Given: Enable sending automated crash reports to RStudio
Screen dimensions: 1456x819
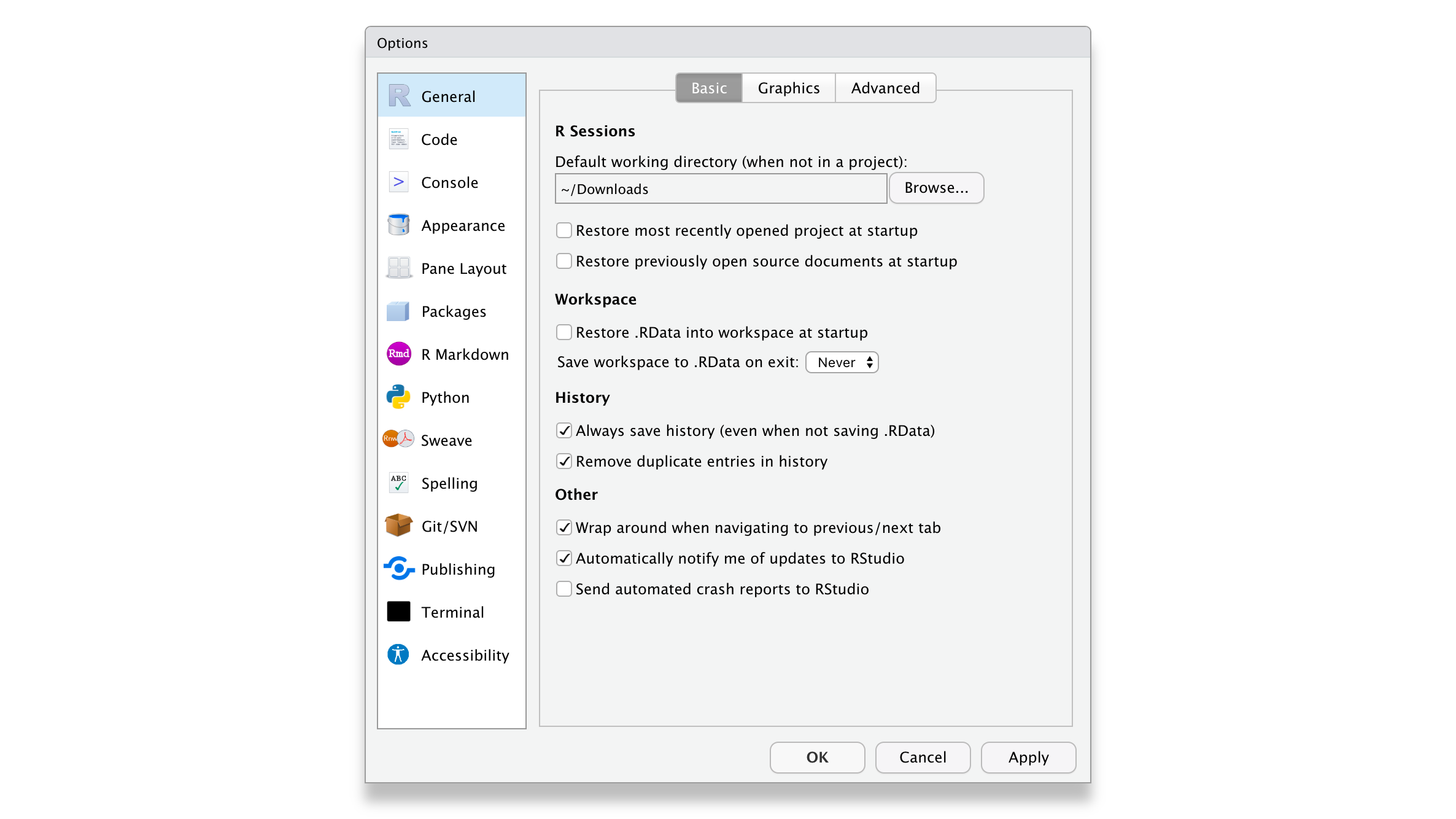Looking at the screenshot, I should [563, 588].
